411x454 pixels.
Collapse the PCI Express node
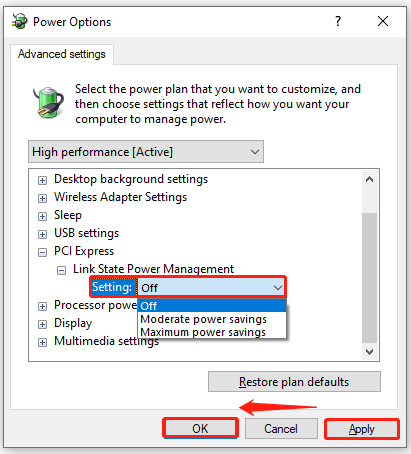(42, 252)
